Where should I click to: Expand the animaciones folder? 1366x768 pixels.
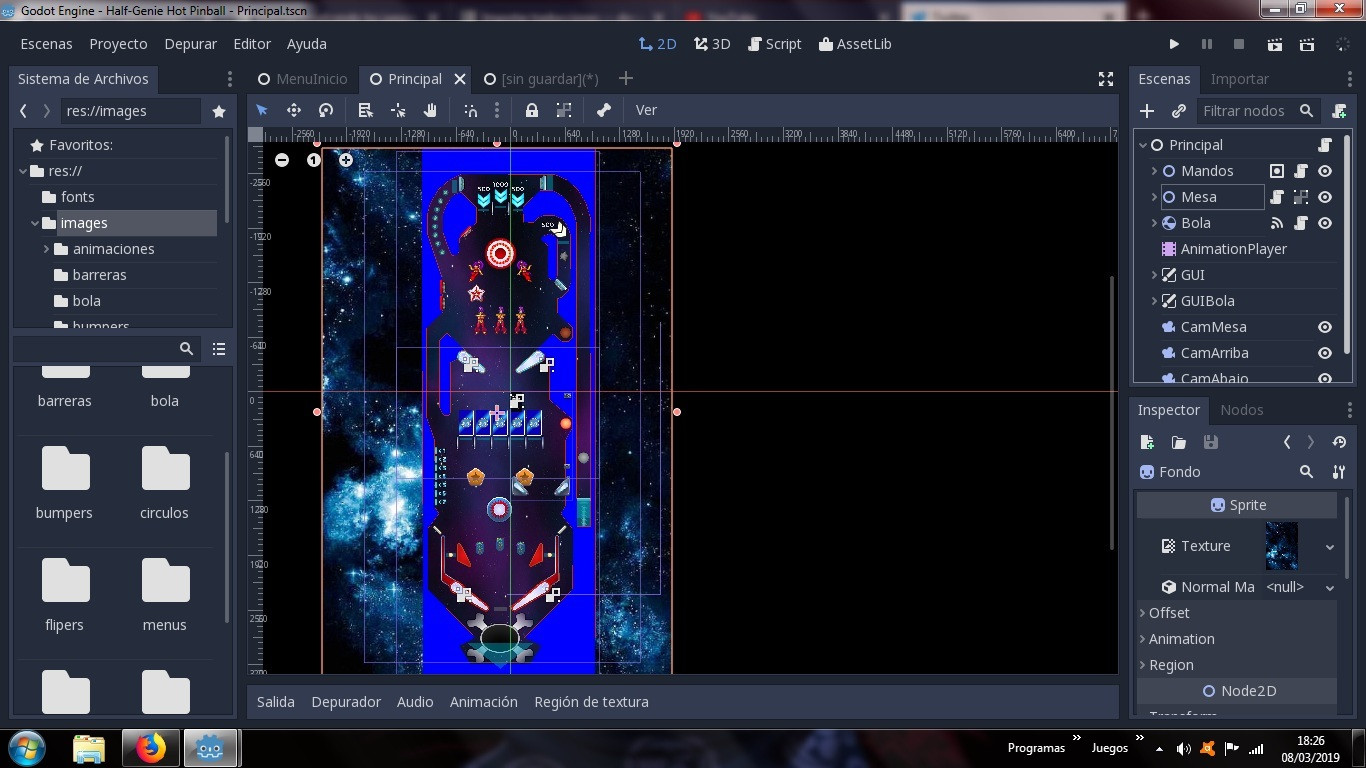pos(46,249)
